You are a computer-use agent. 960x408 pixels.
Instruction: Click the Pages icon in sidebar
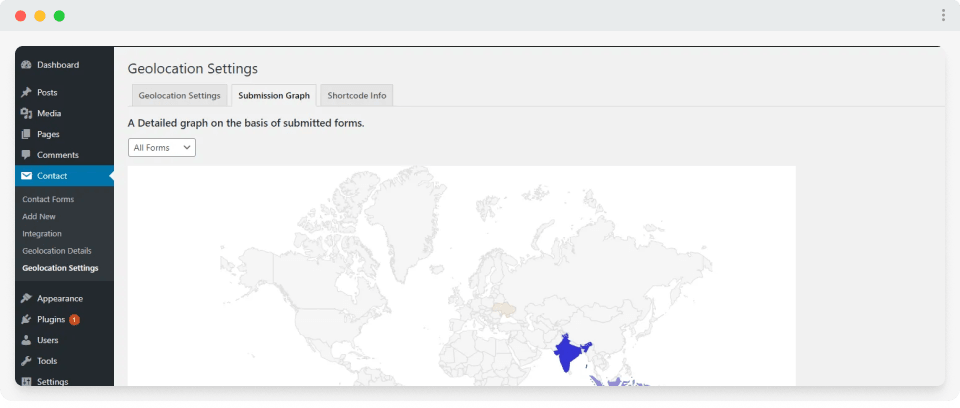coord(26,134)
